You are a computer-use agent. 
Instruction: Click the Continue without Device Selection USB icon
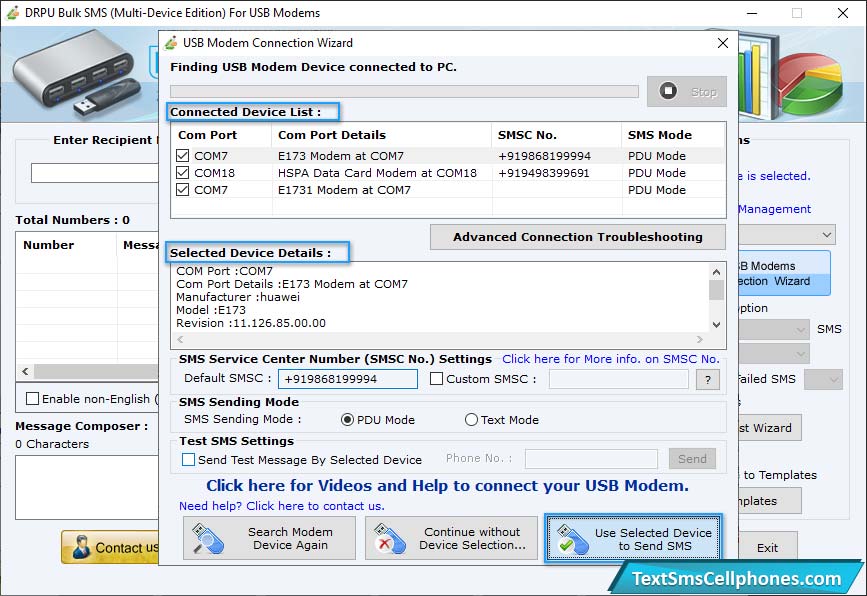[389, 539]
